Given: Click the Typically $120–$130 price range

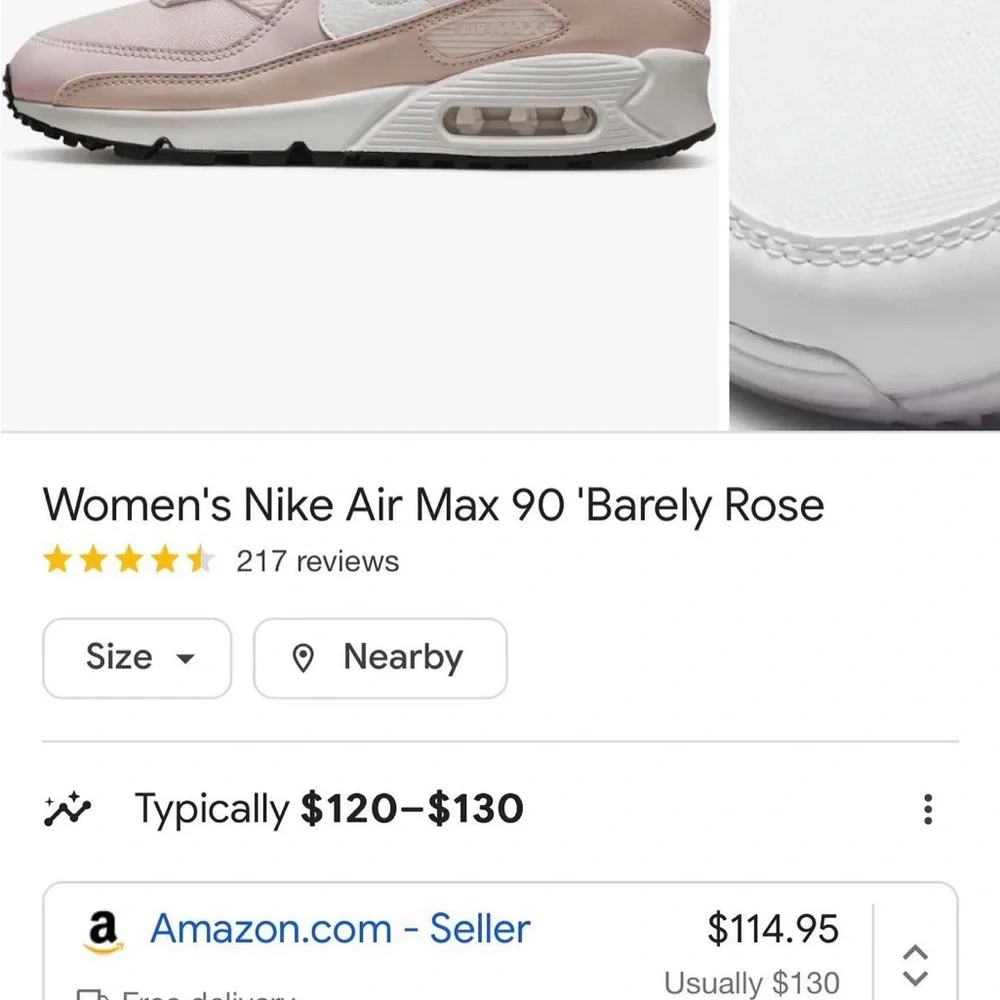Looking at the screenshot, I should click(330, 808).
